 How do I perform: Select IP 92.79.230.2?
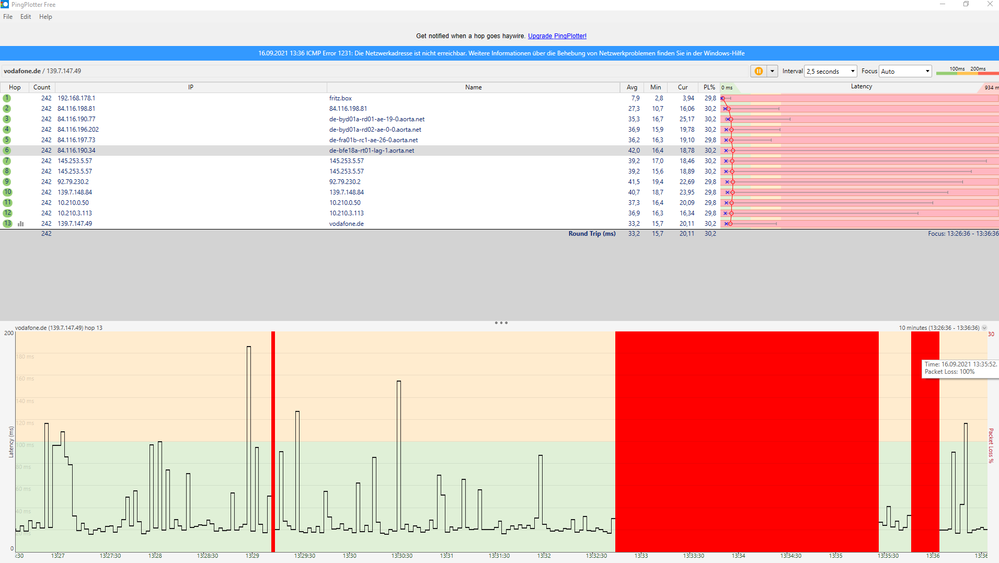(x=73, y=182)
